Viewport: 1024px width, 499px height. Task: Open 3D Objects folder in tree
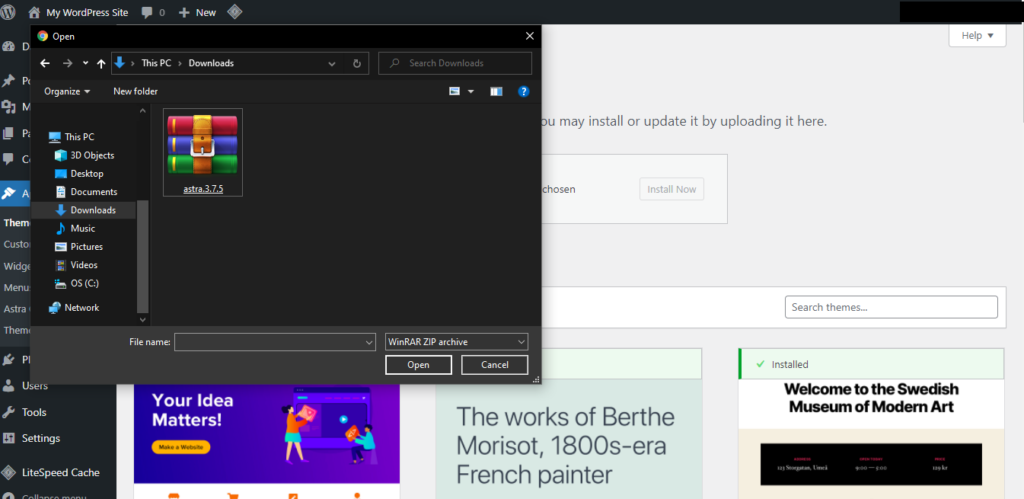pos(84,155)
